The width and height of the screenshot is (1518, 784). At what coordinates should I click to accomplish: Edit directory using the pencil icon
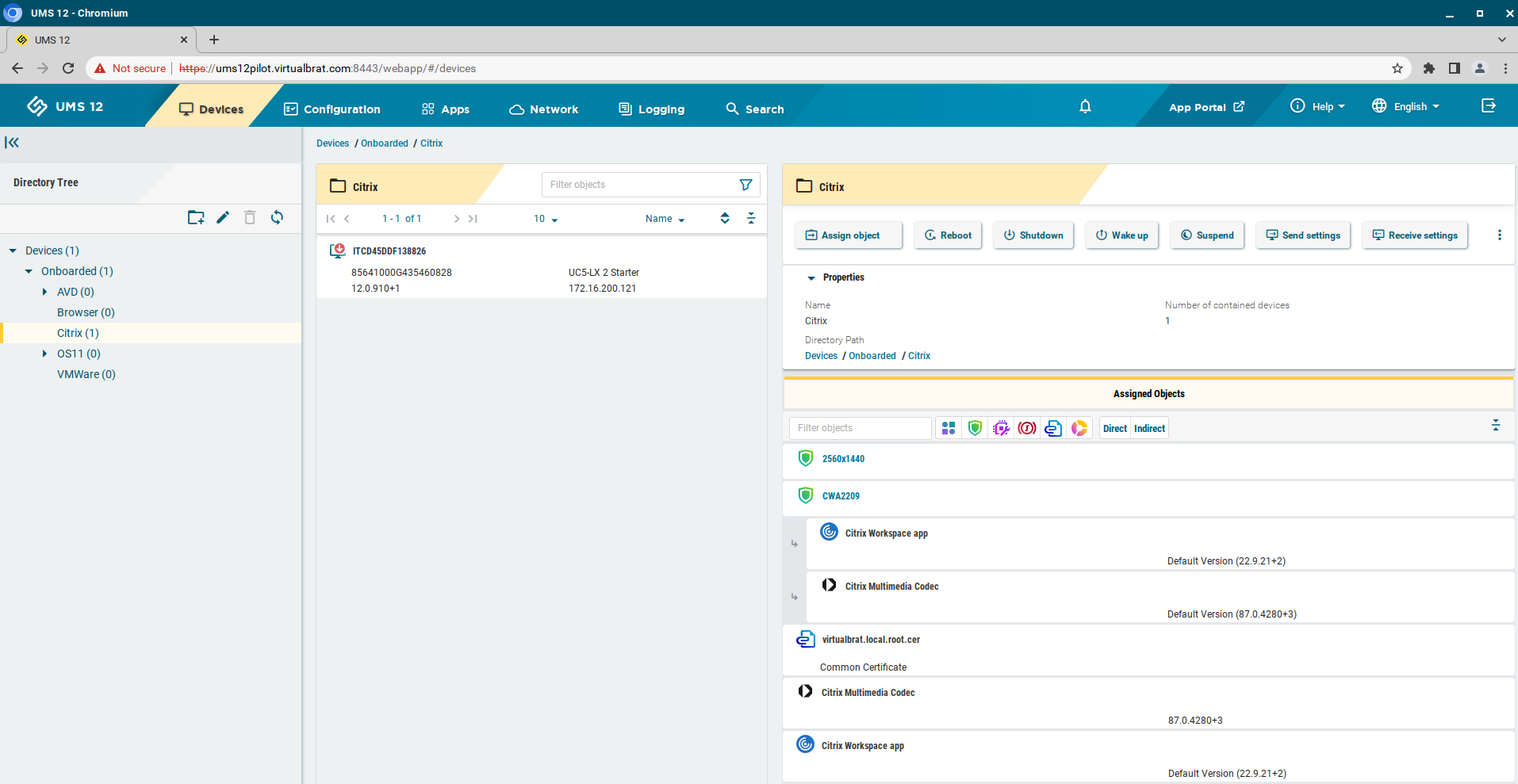pos(223,217)
